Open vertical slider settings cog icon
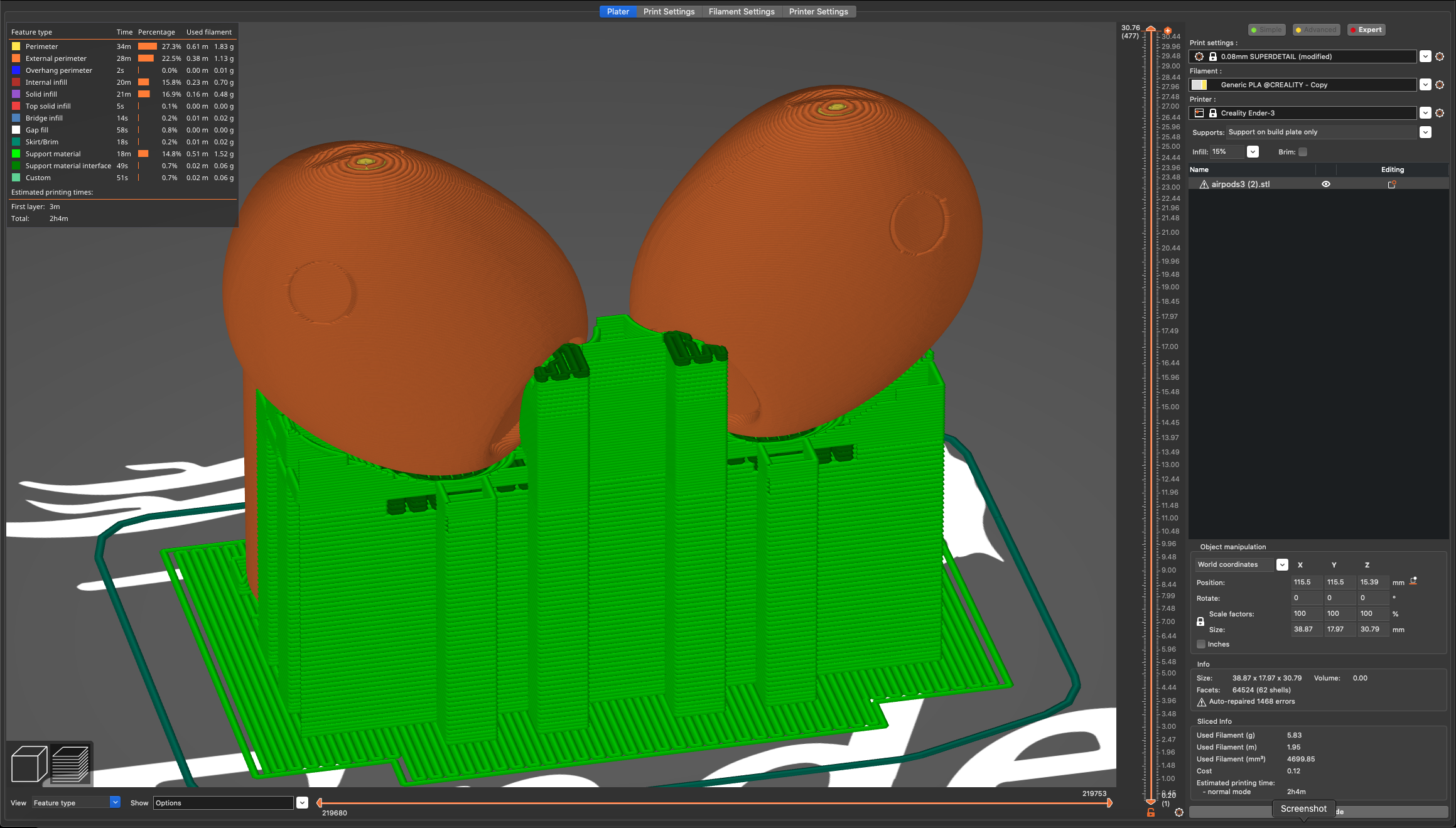 [1179, 812]
